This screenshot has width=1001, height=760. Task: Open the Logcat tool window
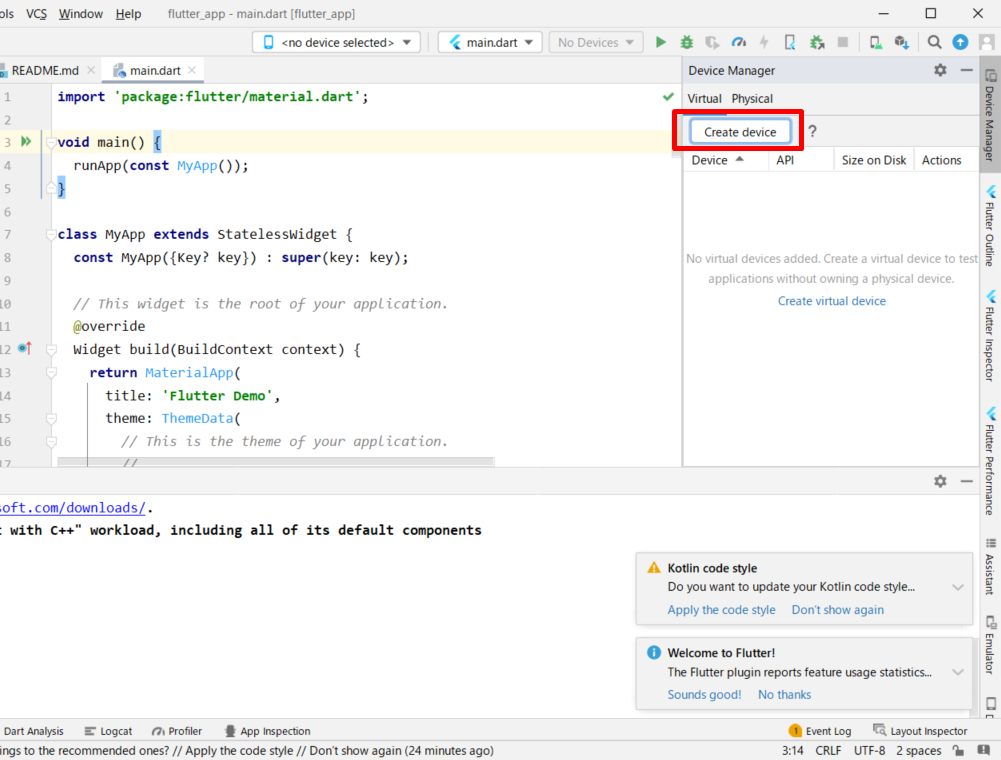109,731
